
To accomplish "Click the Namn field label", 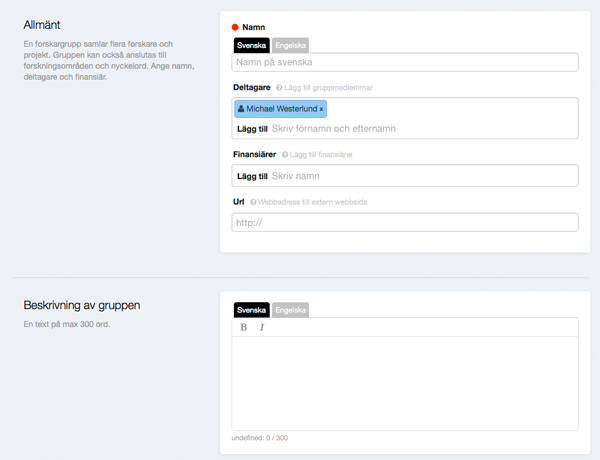I will pyautogui.click(x=253, y=27).
